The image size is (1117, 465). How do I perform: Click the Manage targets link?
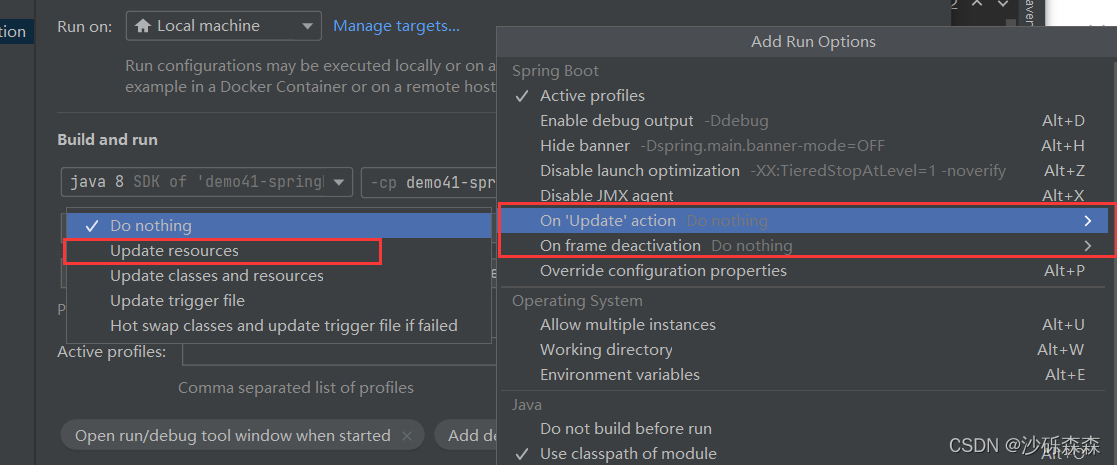396,26
